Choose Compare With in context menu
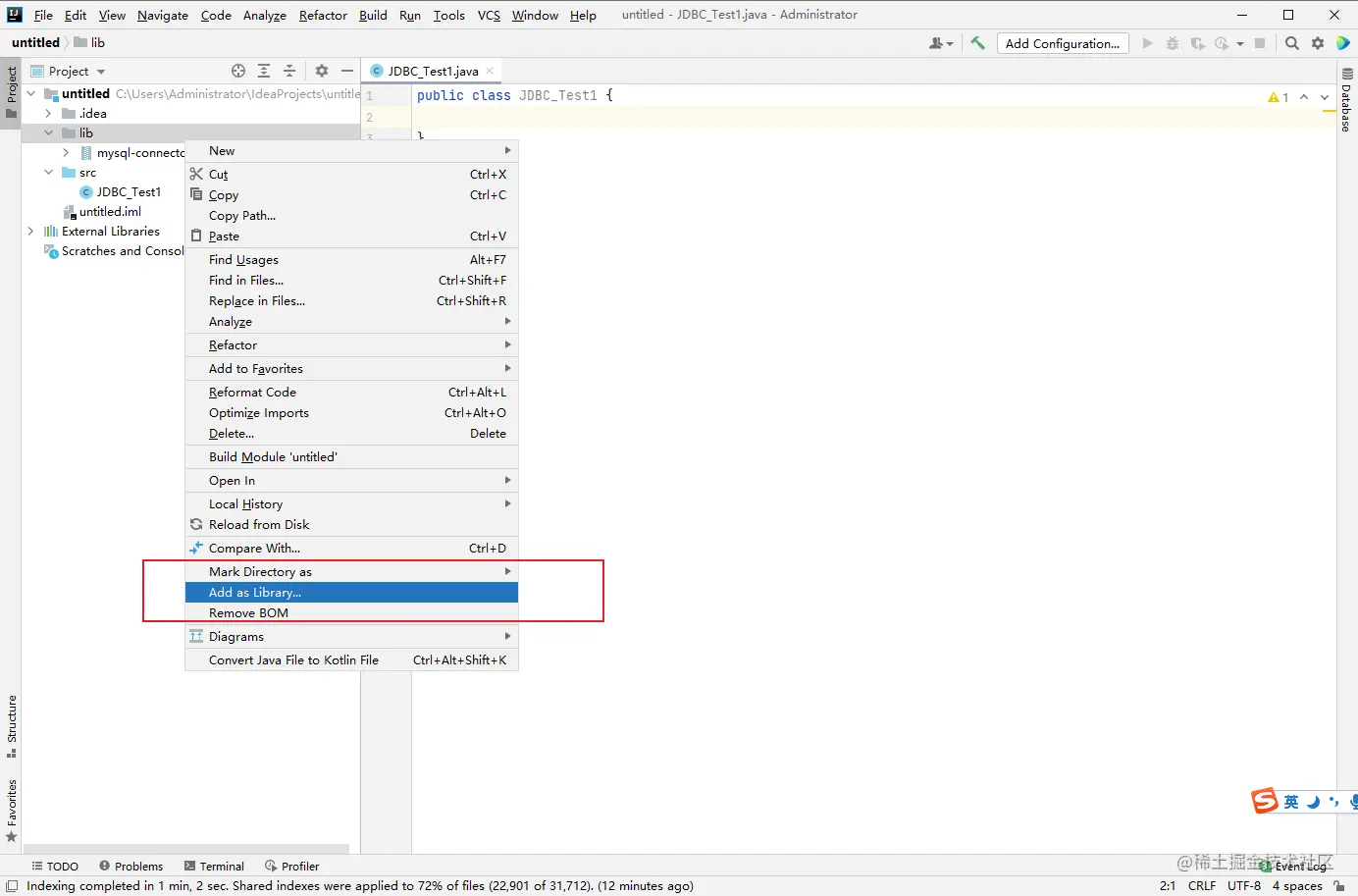This screenshot has width=1358, height=896. [351, 548]
